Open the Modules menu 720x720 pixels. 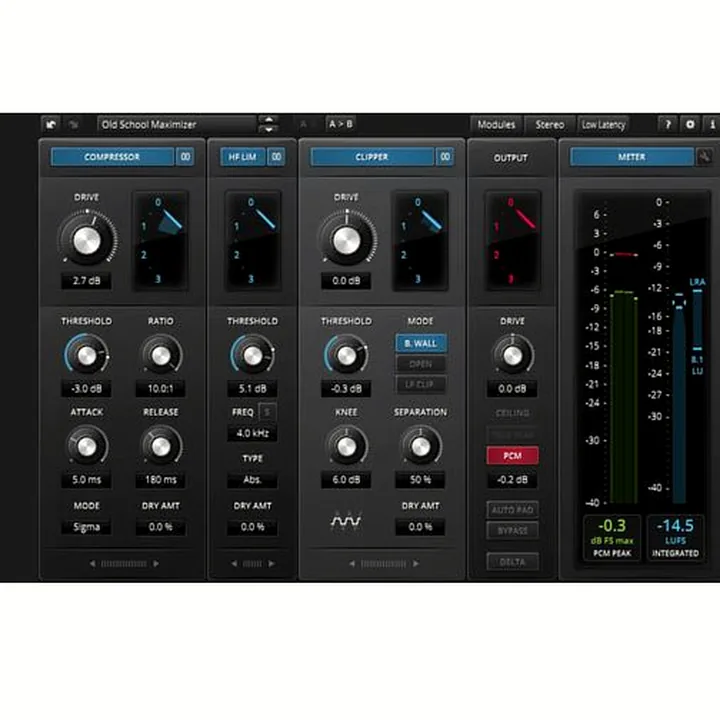coord(496,124)
